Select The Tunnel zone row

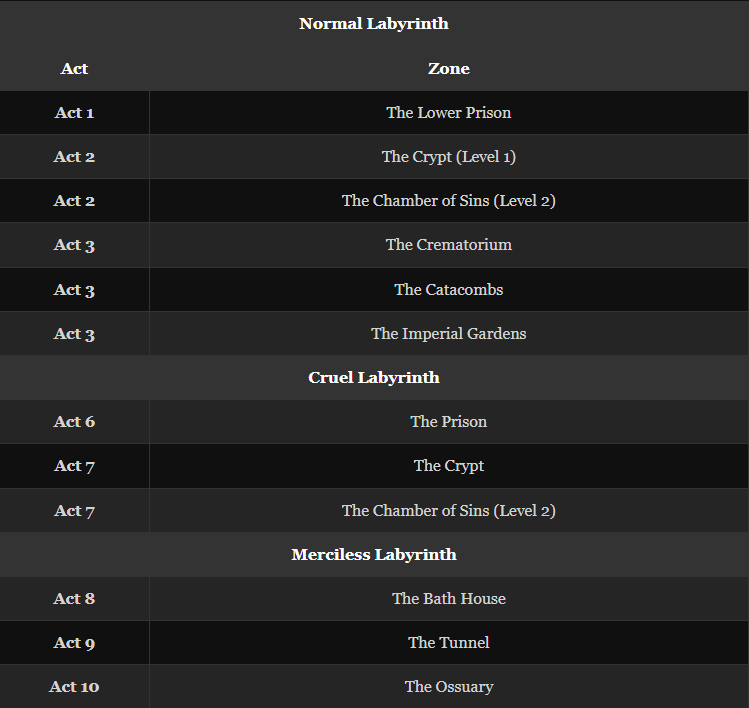[x=448, y=642]
